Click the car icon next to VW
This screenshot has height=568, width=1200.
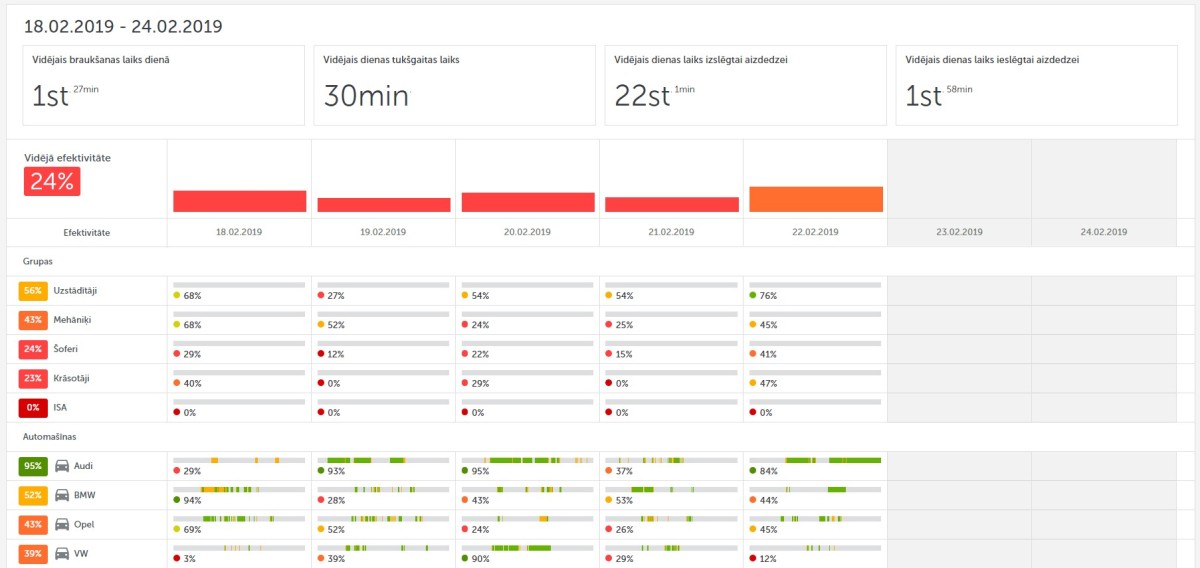coord(61,553)
